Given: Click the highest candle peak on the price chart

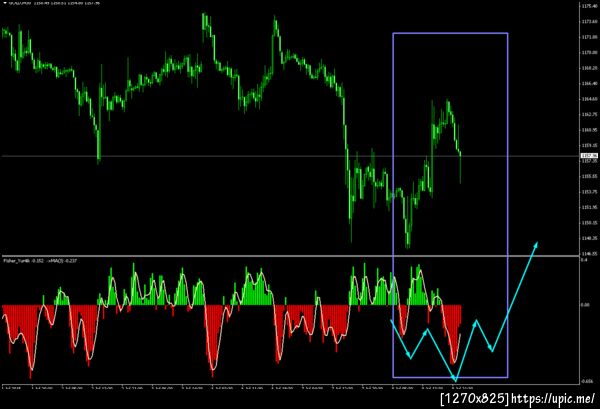Looking at the screenshot, I should pyautogui.click(x=204, y=17).
